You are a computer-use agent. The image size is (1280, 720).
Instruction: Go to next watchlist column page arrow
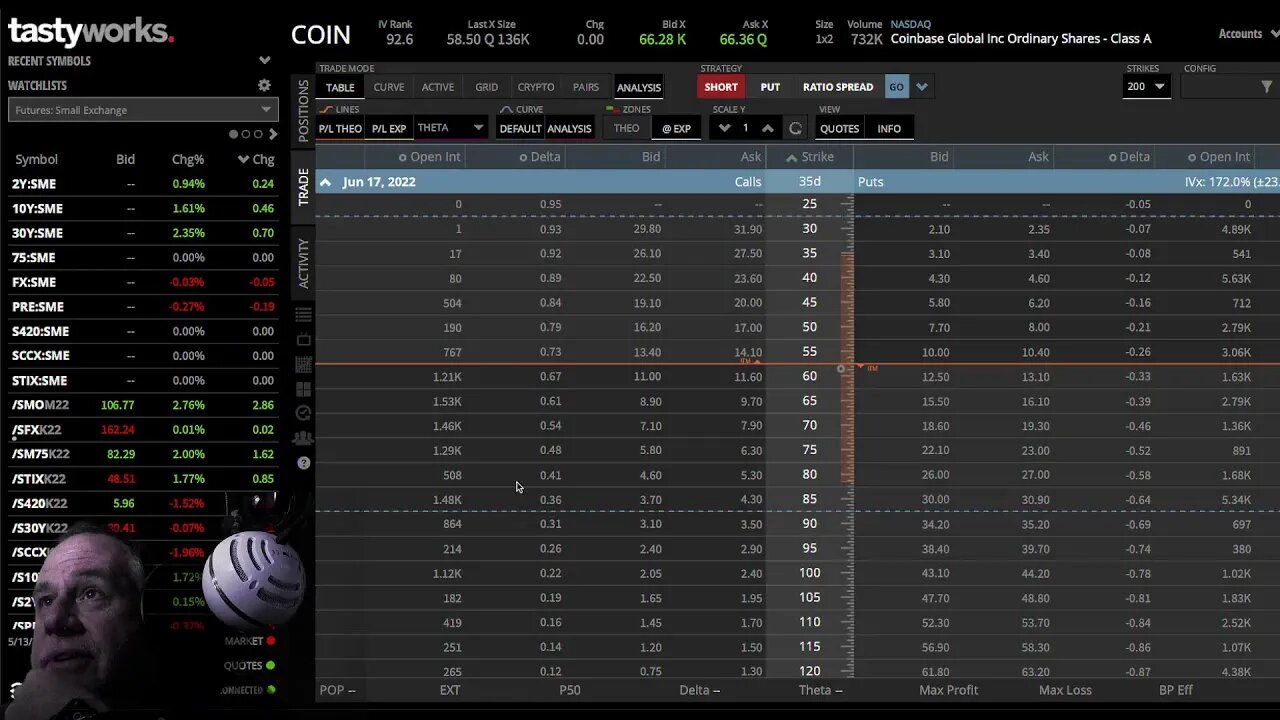[273, 134]
